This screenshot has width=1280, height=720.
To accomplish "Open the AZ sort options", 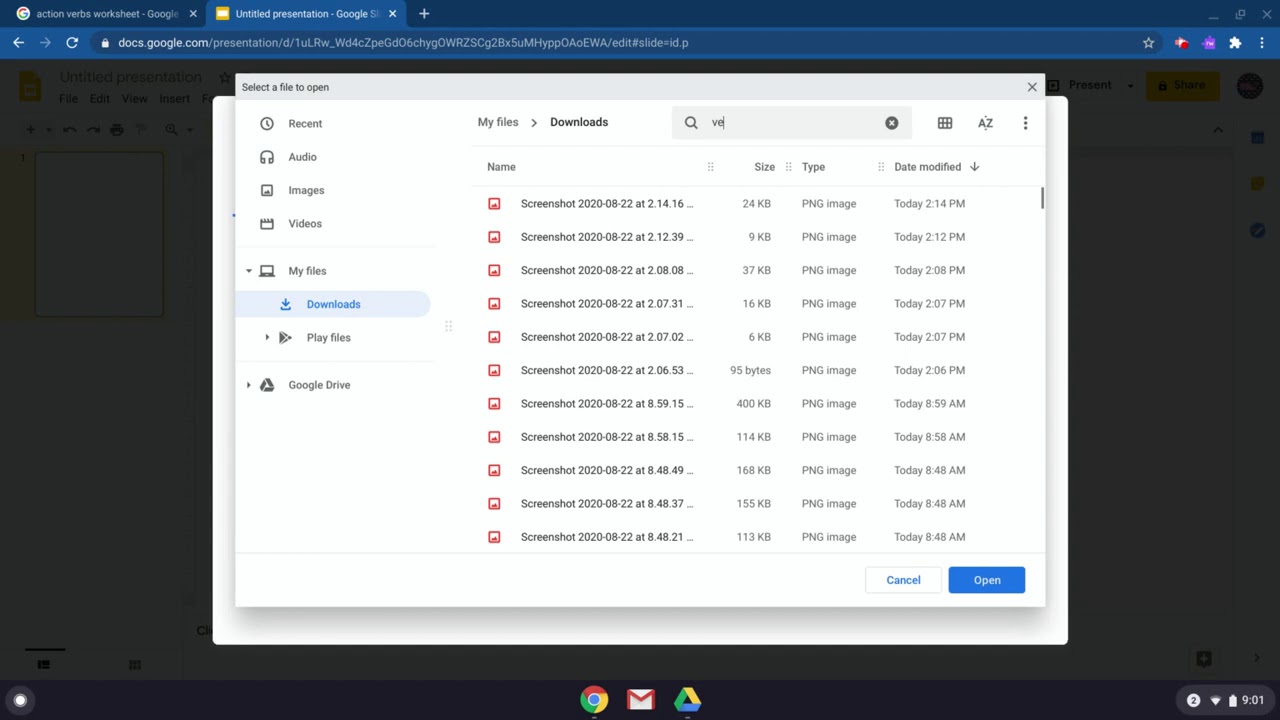I will coord(985,123).
